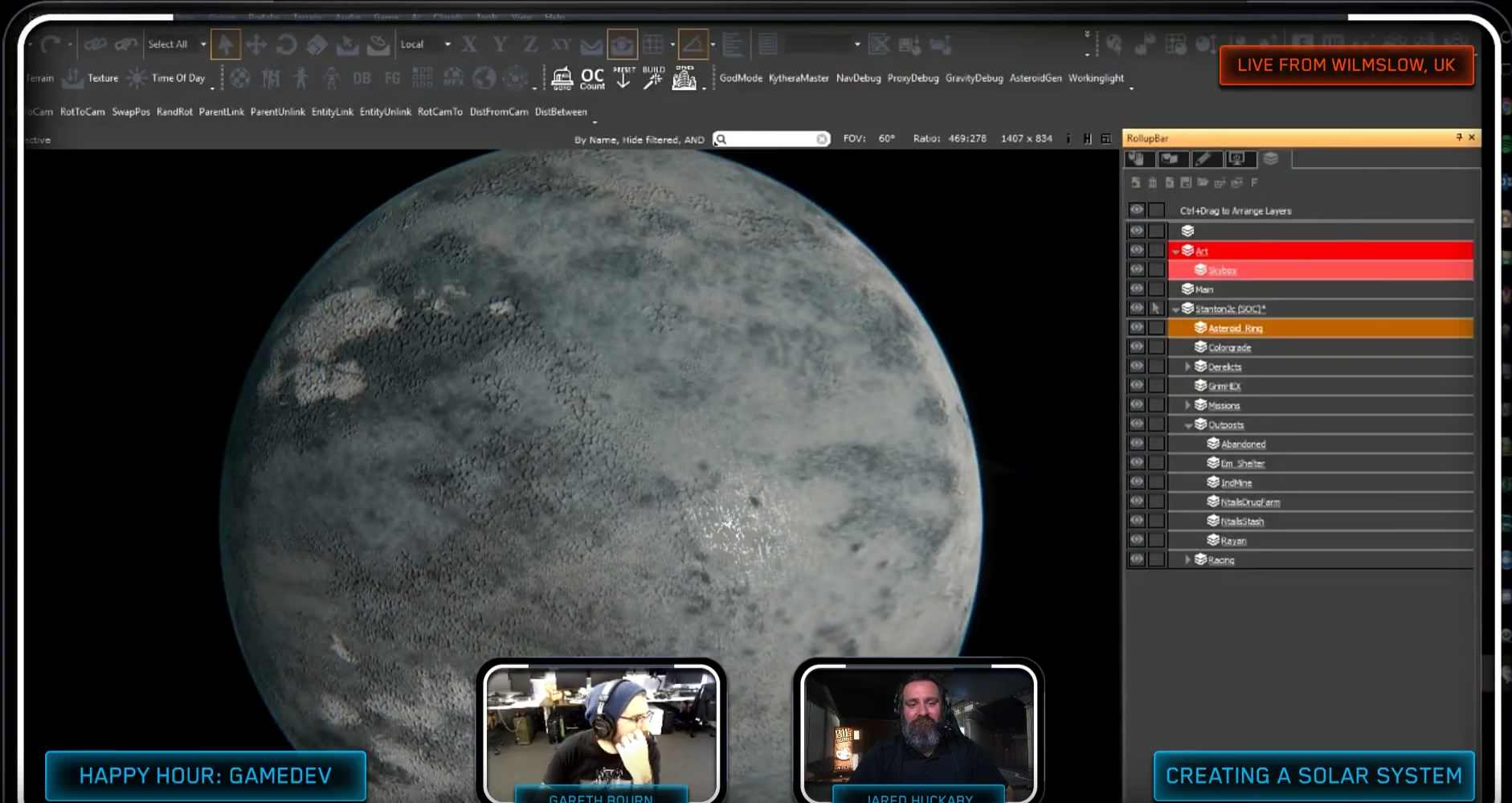
Task: Collapse the Stanton2c (SOC) layer group
Action: 1175,309
